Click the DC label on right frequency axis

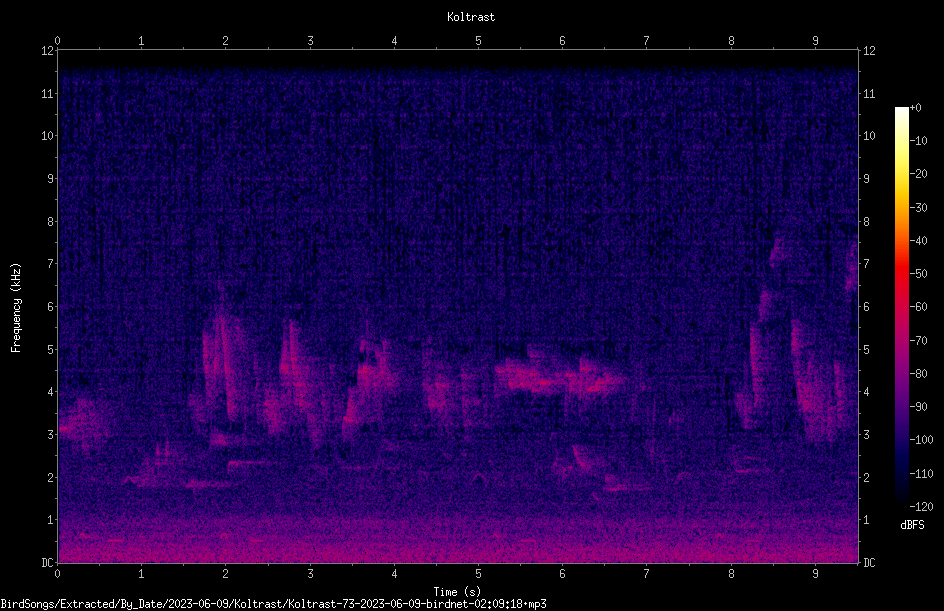click(x=869, y=563)
